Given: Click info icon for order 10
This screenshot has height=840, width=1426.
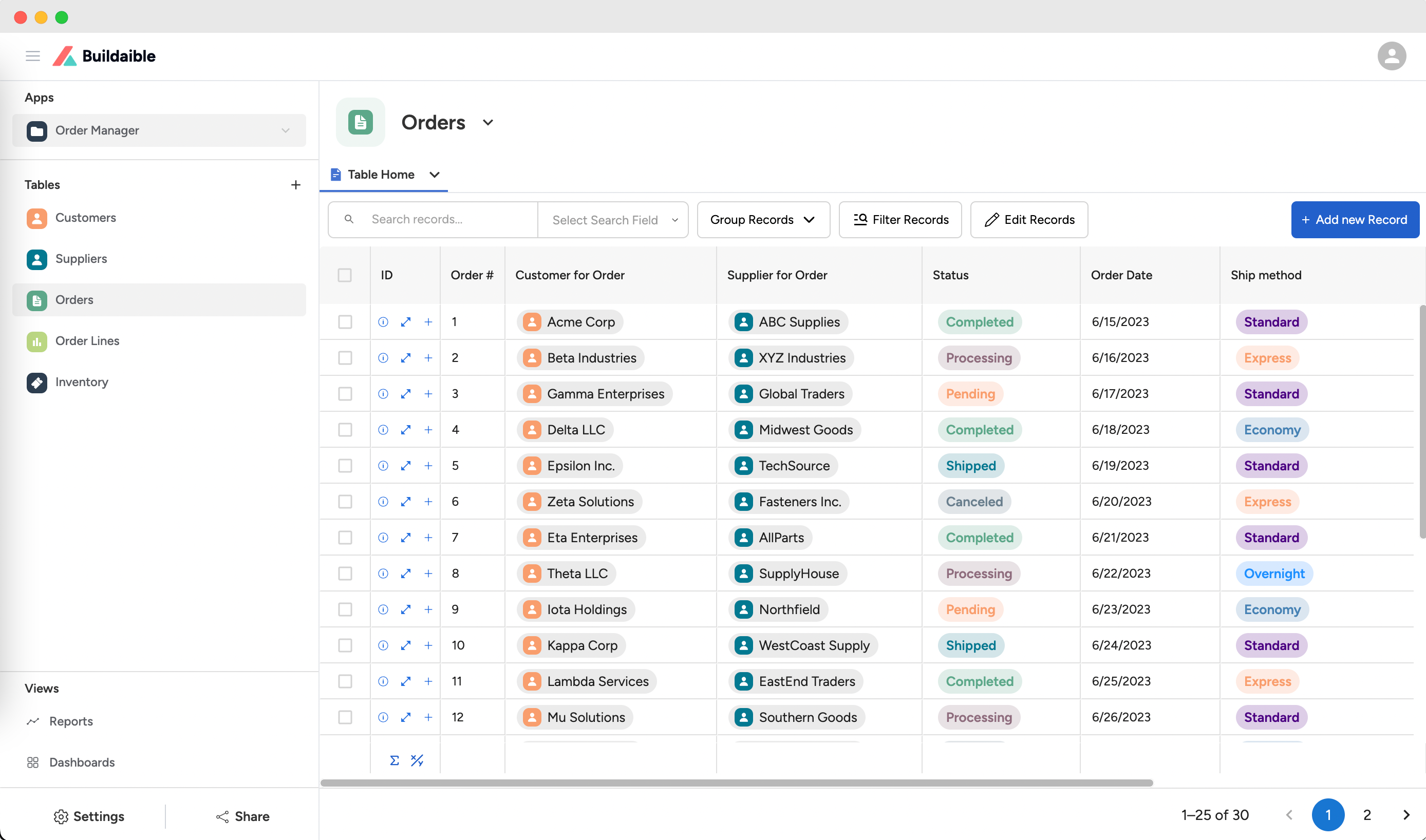Looking at the screenshot, I should coord(383,645).
